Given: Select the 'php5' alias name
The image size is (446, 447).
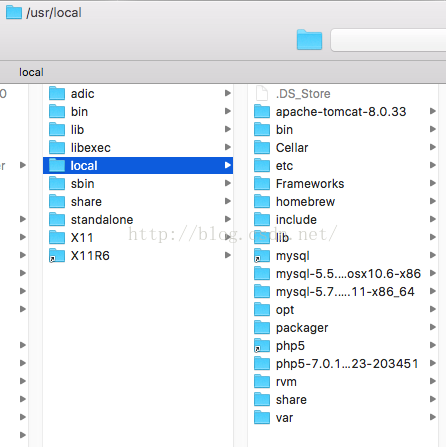Looking at the screenshot, I should 290,346.
